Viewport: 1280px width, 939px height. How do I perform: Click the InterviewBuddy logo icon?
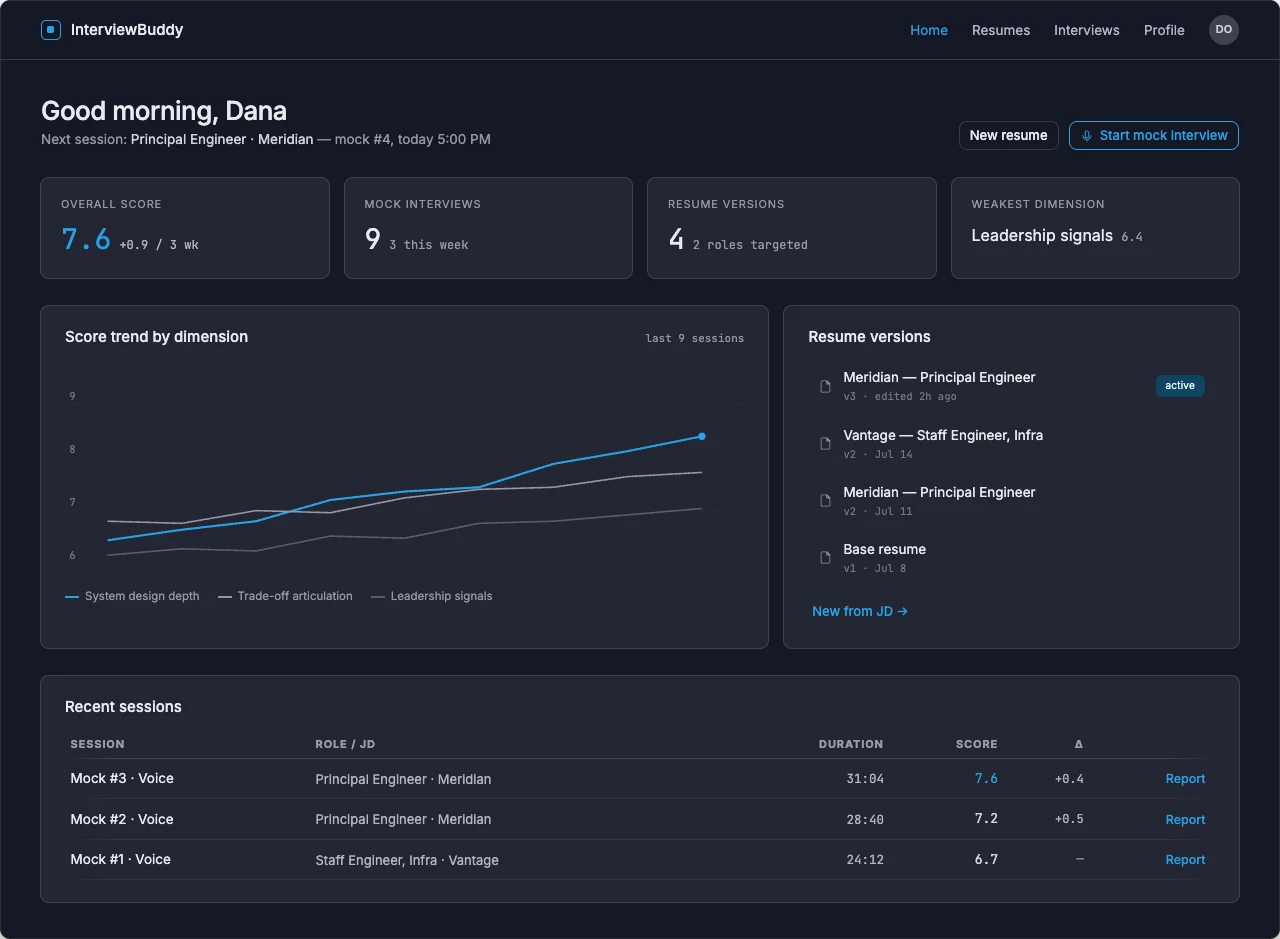pyautogui.click(x=51, y=30)
